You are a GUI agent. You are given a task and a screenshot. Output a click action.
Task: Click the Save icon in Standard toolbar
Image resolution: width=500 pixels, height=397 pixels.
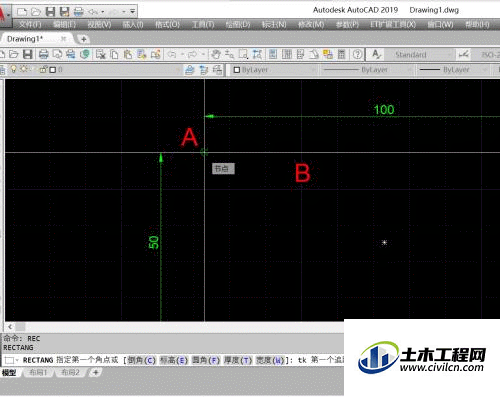(28, 54)
